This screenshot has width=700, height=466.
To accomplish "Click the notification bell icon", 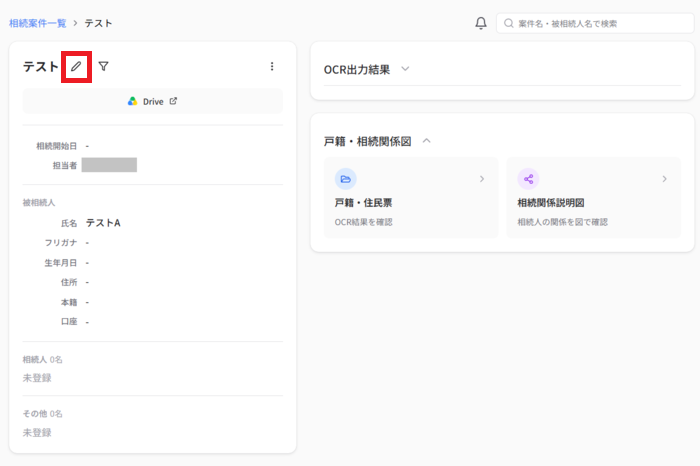I will (481, 23).
